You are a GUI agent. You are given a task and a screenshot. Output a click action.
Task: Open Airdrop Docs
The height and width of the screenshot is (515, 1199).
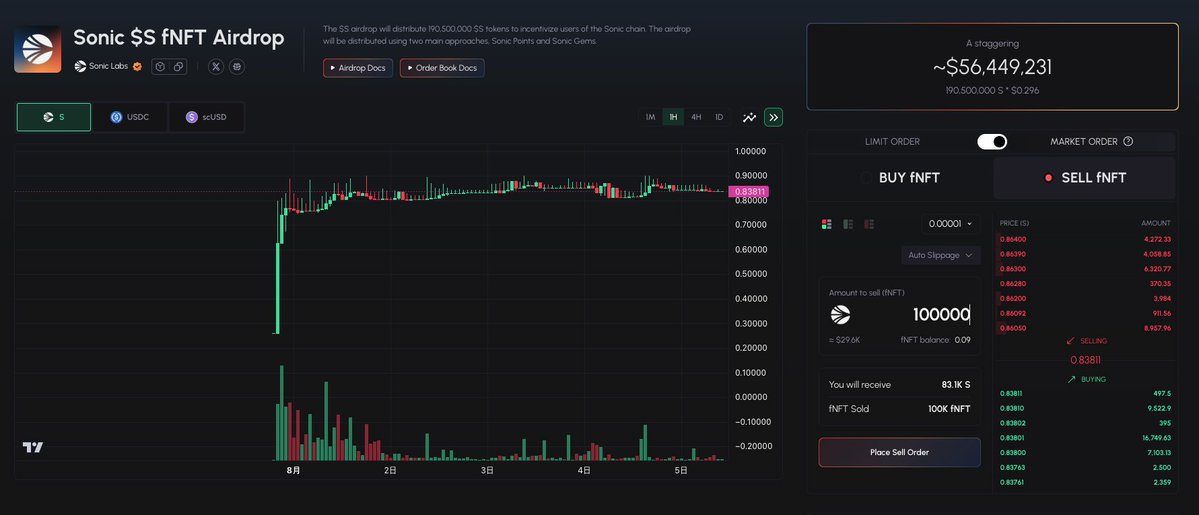click(x=359, y=68)
